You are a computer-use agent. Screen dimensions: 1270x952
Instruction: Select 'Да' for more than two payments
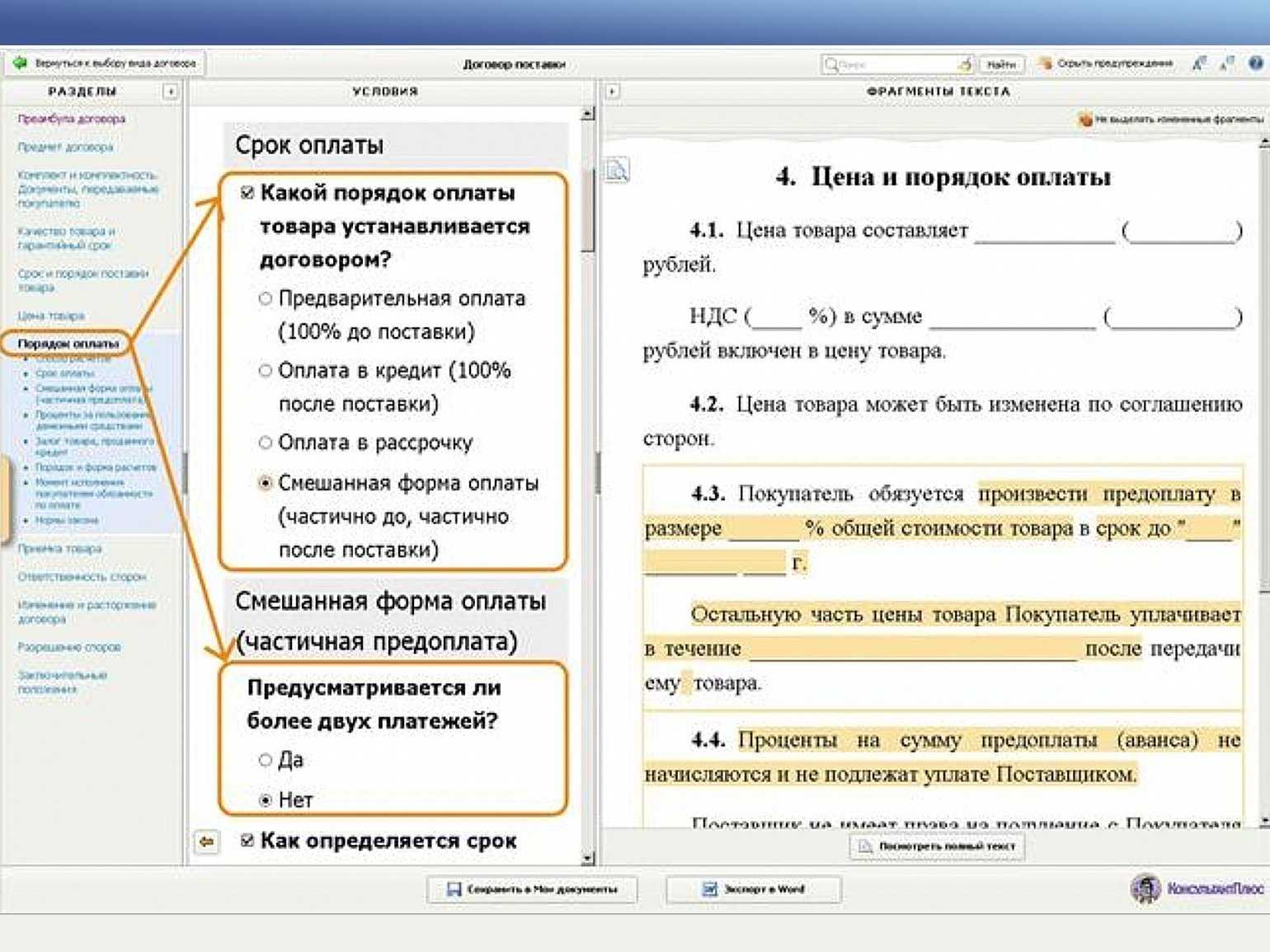click(x=266, y=760)
